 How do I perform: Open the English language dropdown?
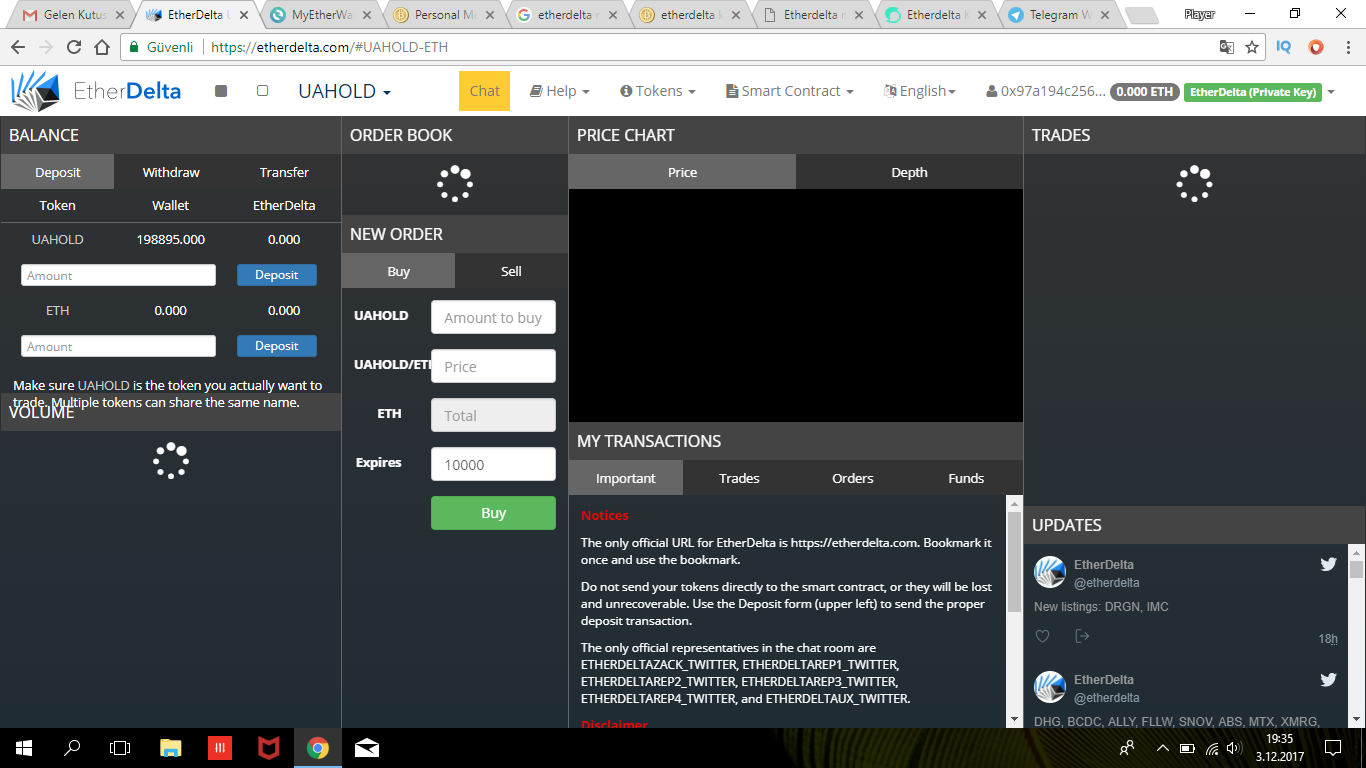920,91
